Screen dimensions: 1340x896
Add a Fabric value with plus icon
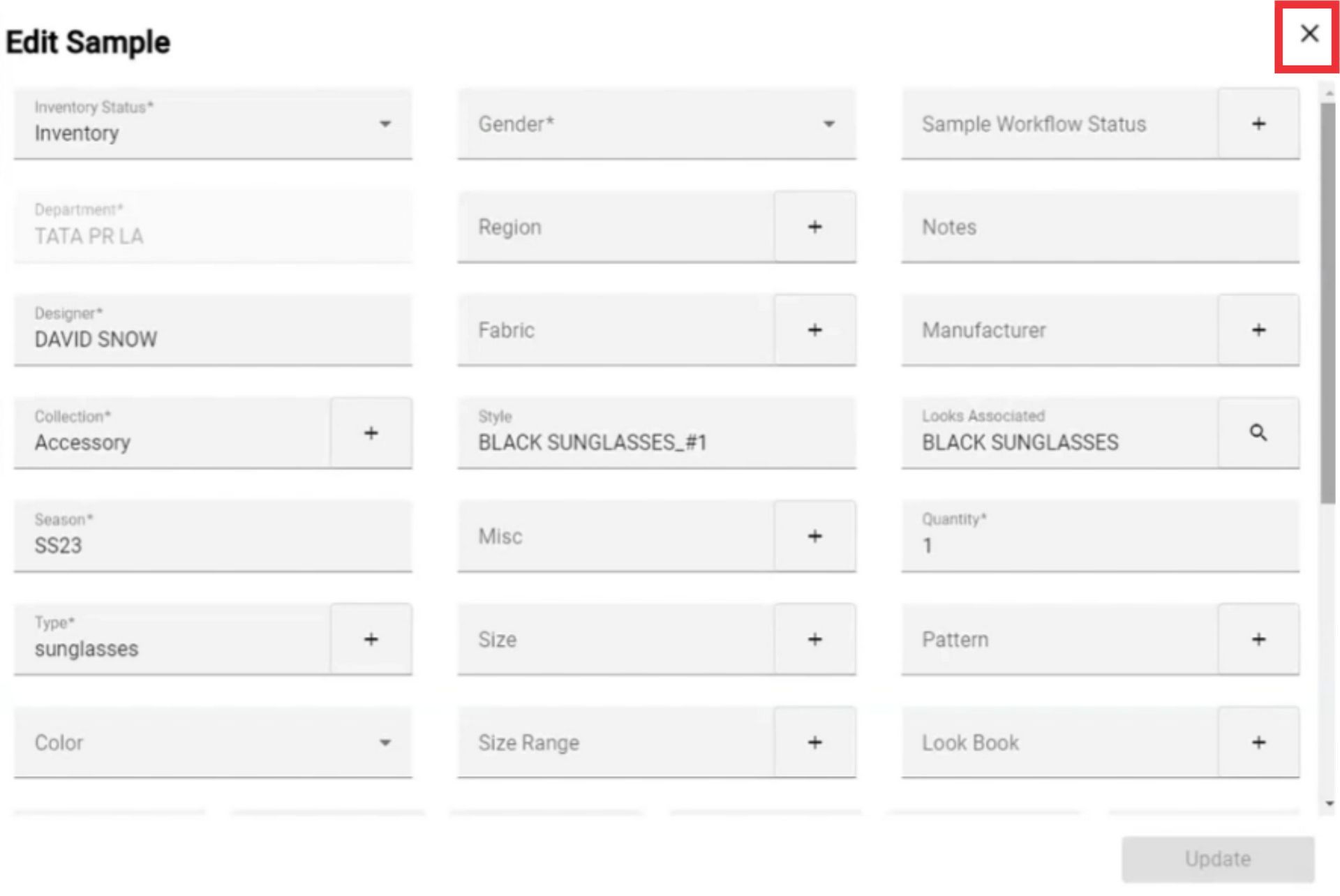coord(814,329)
